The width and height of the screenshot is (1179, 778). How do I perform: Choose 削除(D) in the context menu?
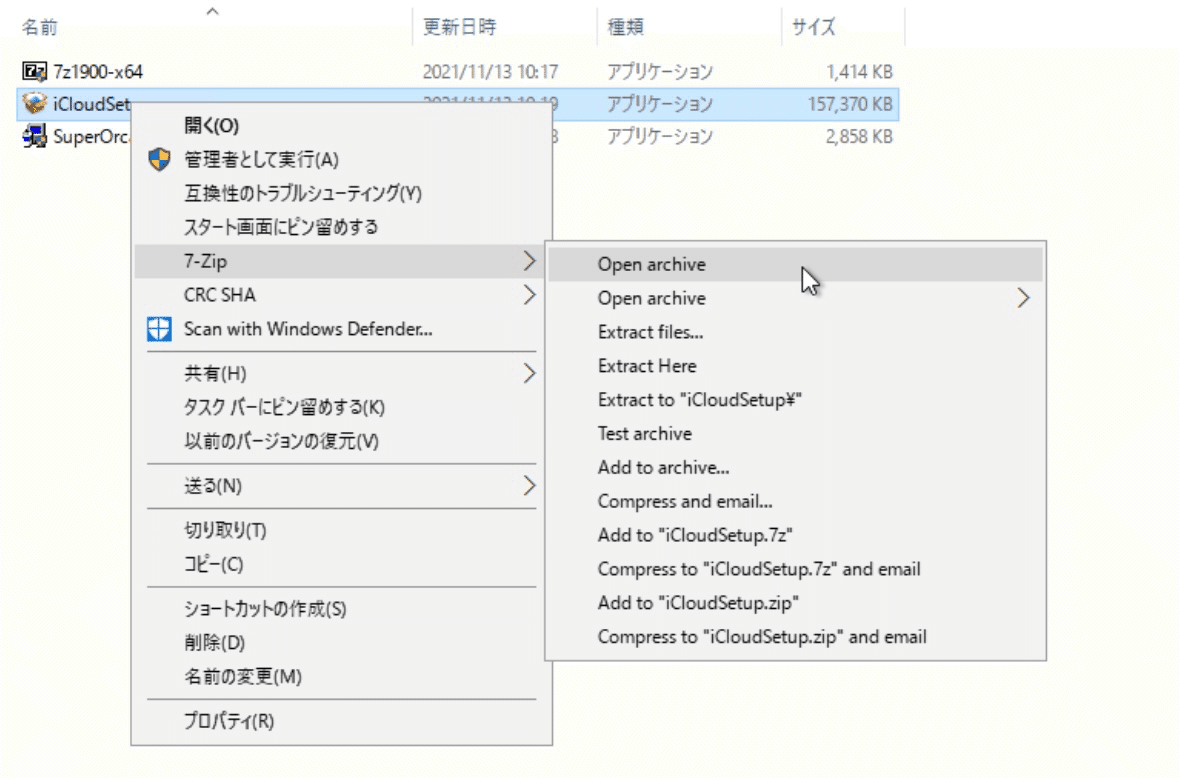pyautogui.click(x=342, y=642)
